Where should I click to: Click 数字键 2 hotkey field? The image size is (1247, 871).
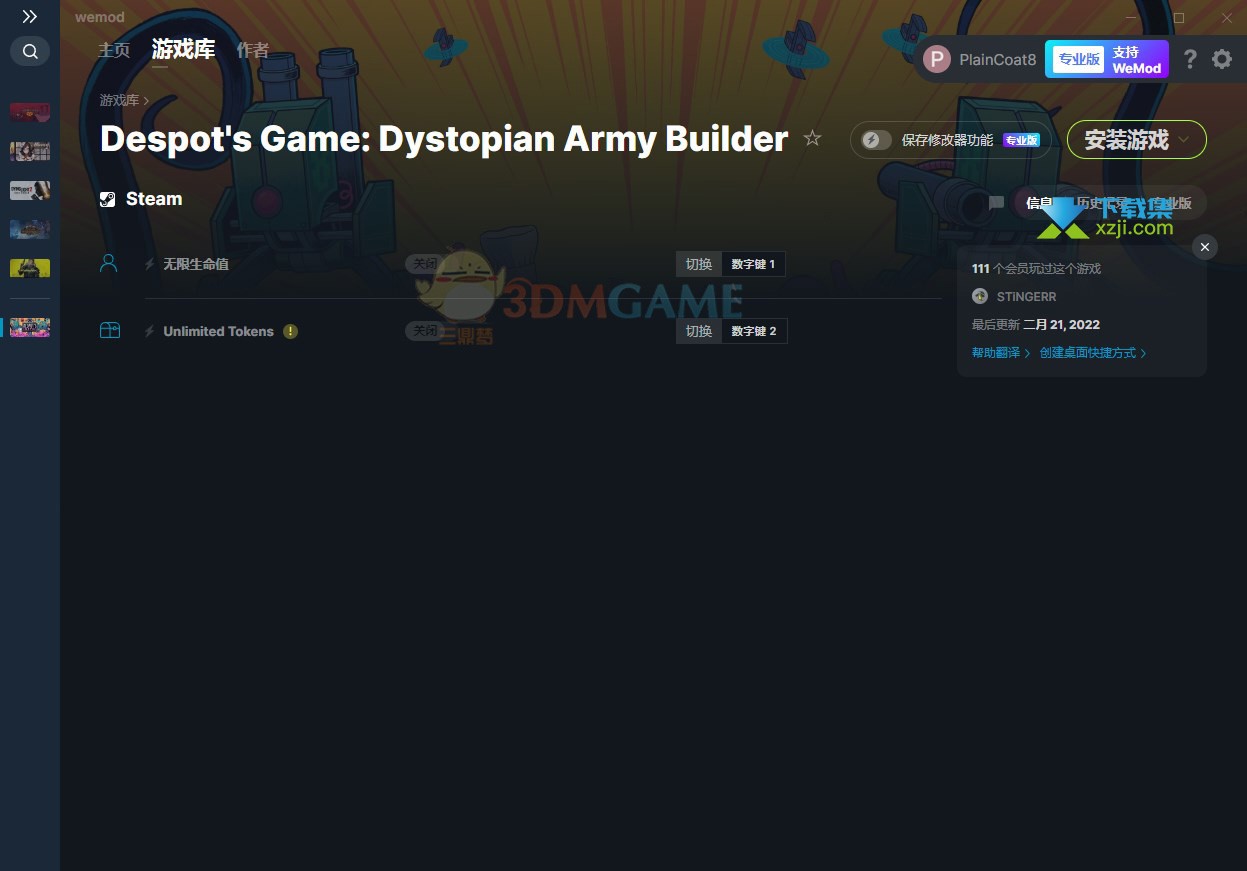point(754,331)
